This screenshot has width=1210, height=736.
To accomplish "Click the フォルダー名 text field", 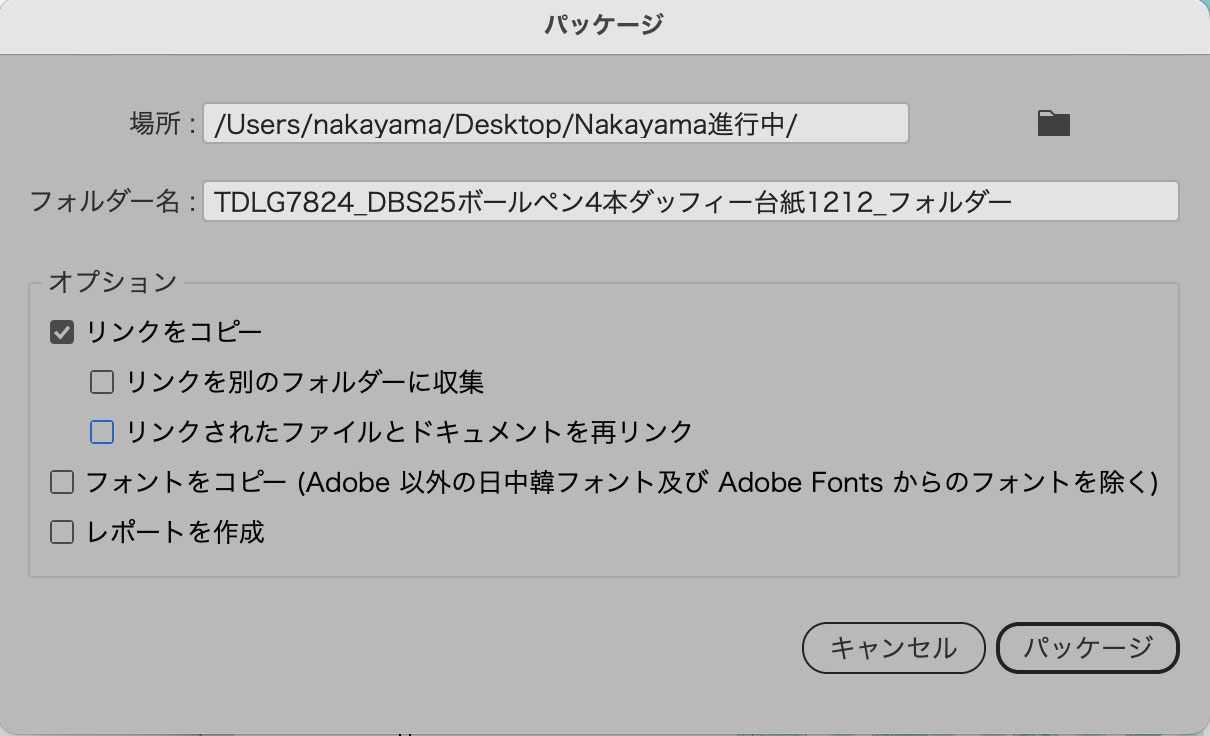I will [x=690, y=201].
